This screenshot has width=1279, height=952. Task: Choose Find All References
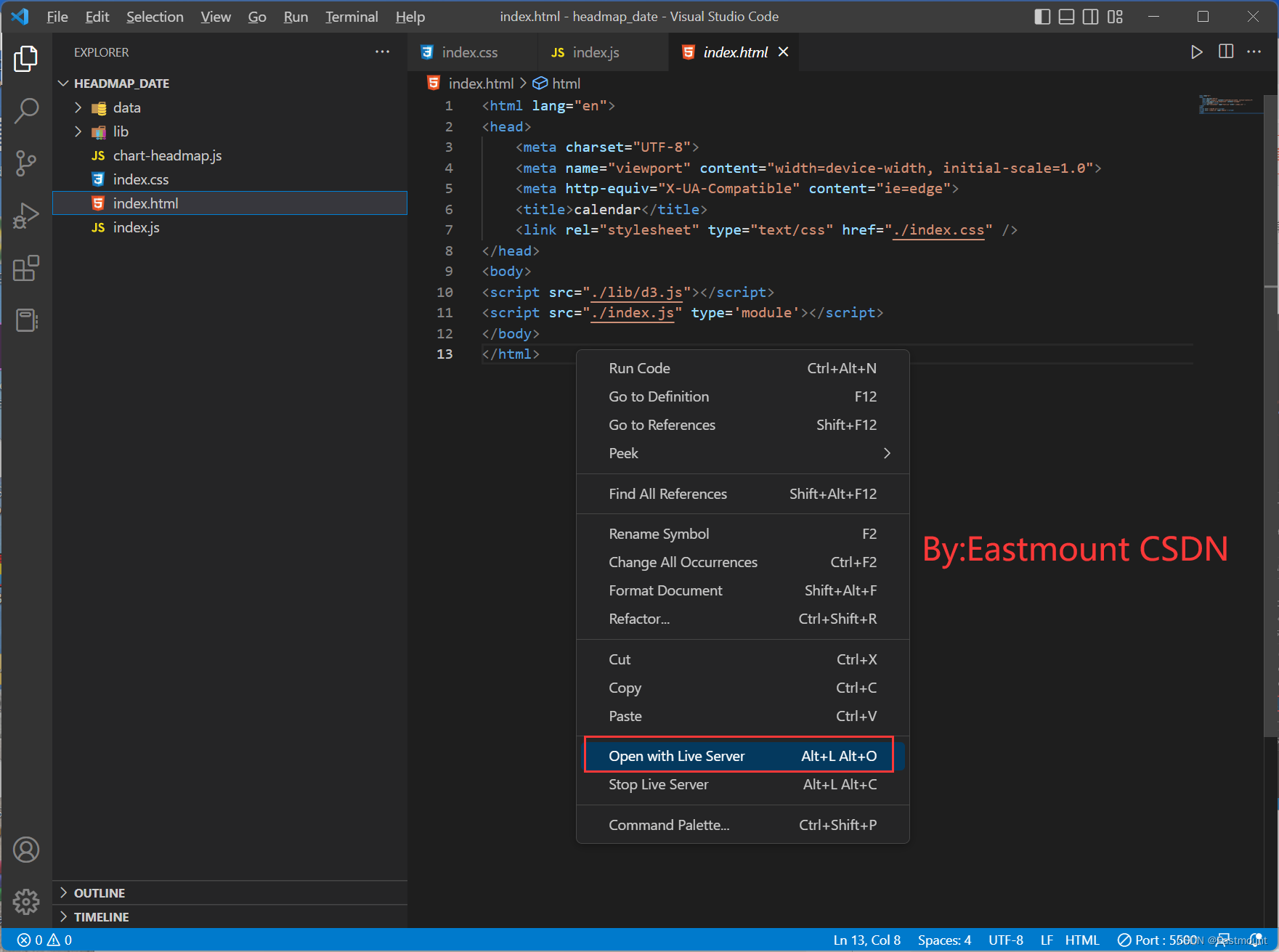(743, 494)
